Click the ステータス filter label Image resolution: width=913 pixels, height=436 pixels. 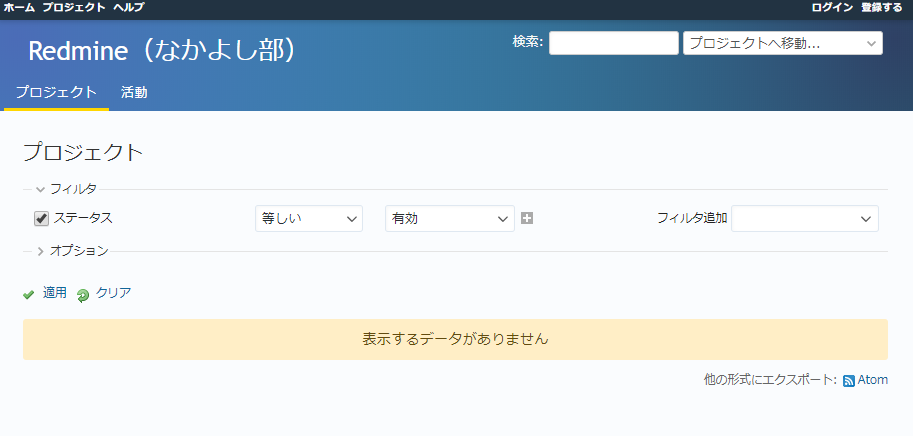(83, 218)
